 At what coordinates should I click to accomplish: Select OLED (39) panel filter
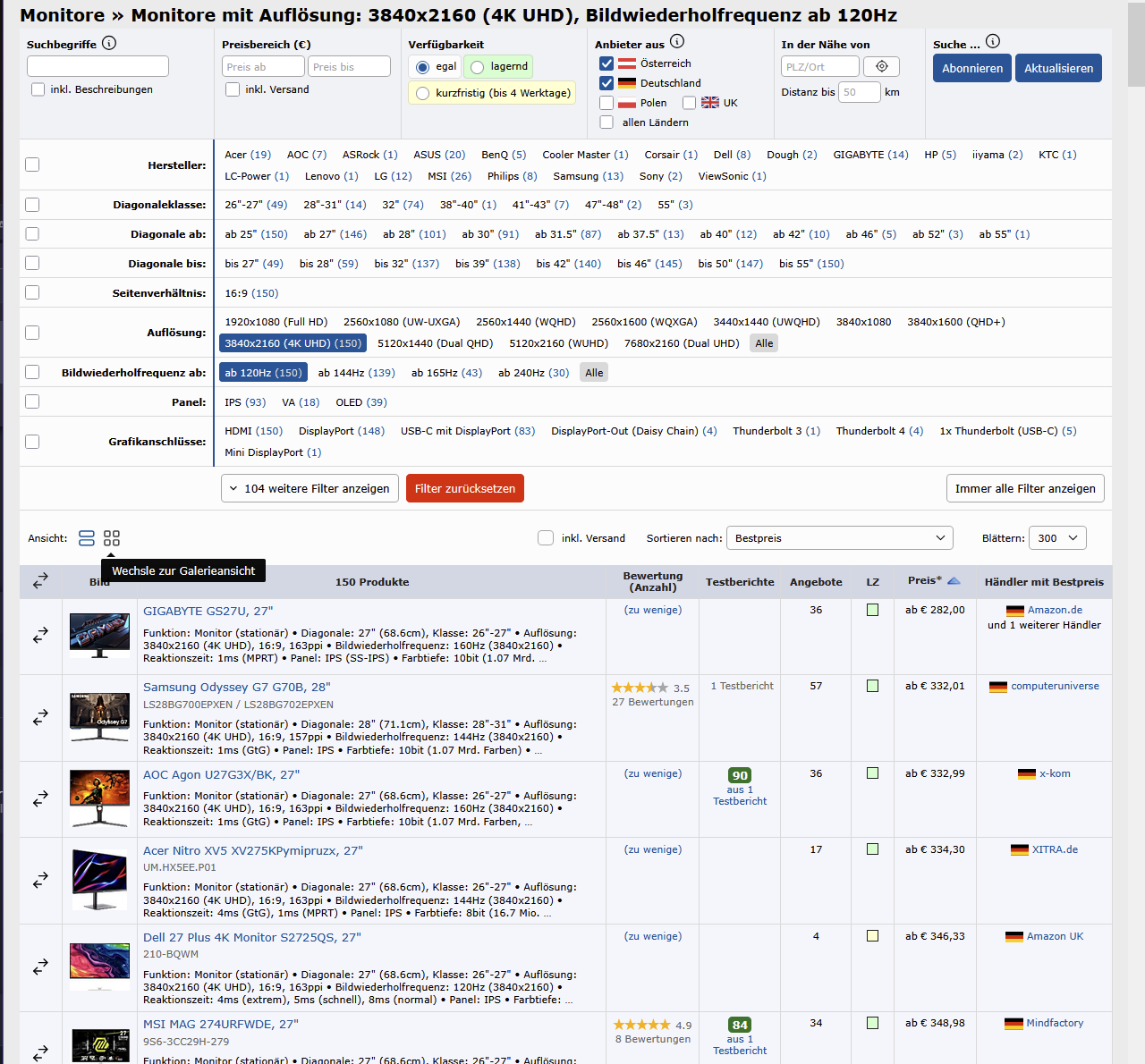tap(361, 402)
